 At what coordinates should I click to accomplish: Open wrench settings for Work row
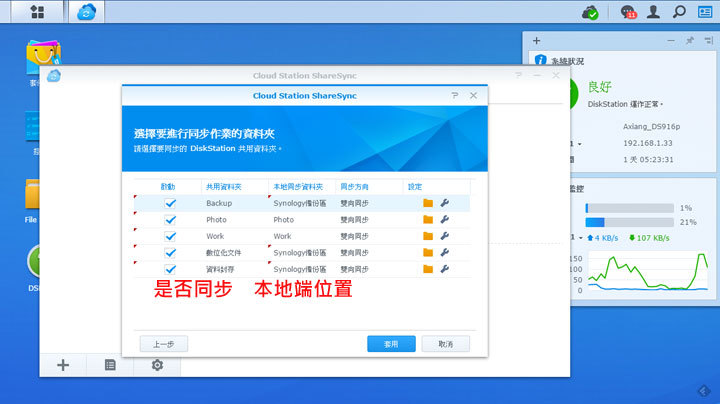(x=444, y=236)
